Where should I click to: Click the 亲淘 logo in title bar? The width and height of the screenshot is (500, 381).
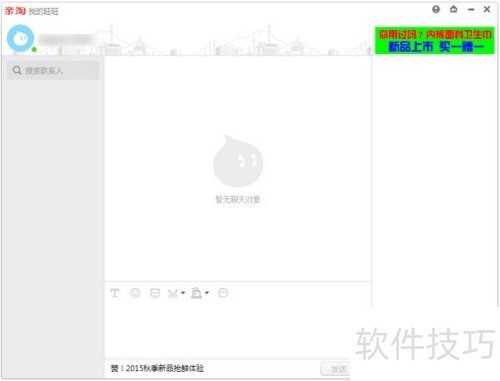15,11
